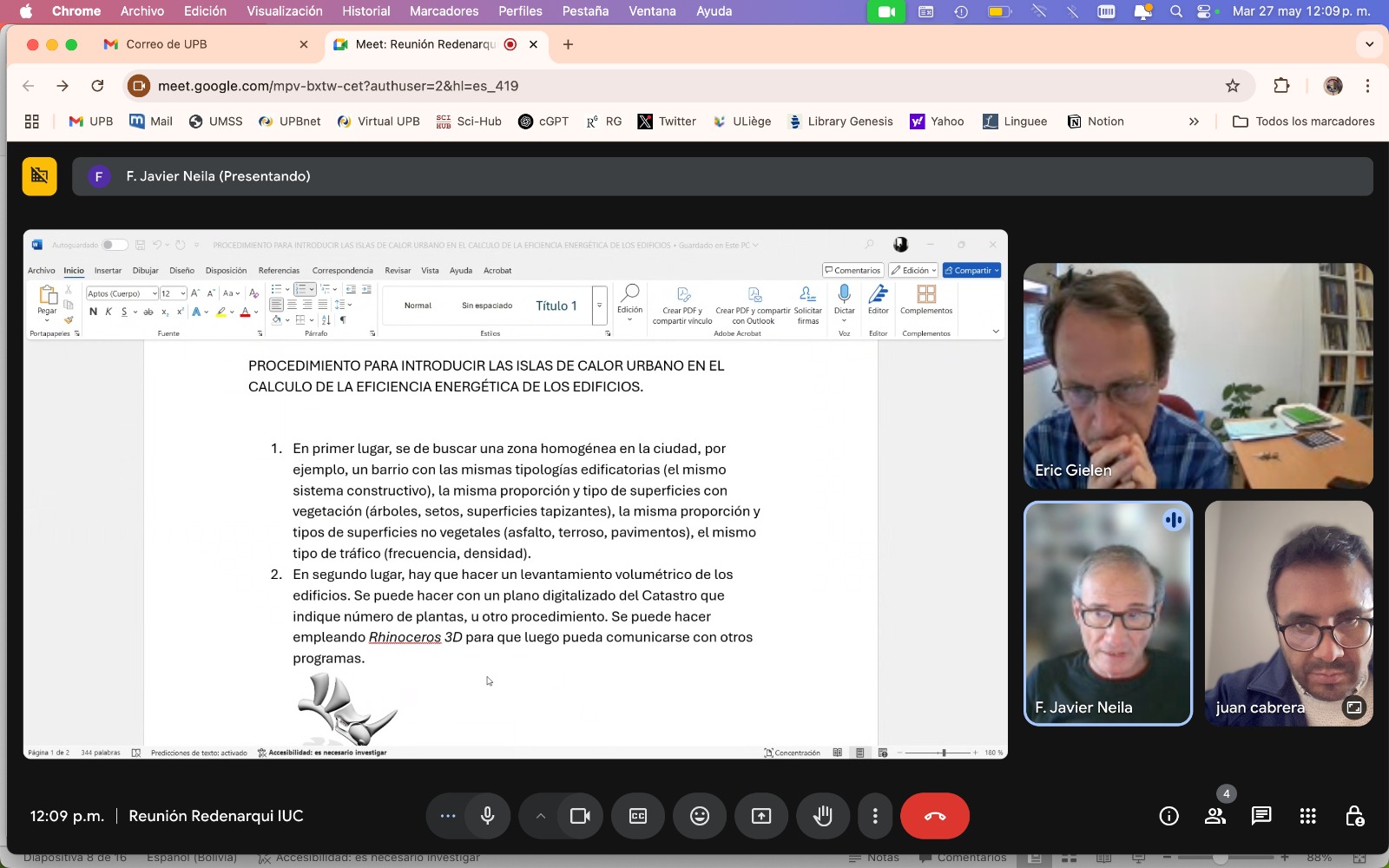Click the present screen icon
This screenshot has width=1389, height=868.
point(761,816)
